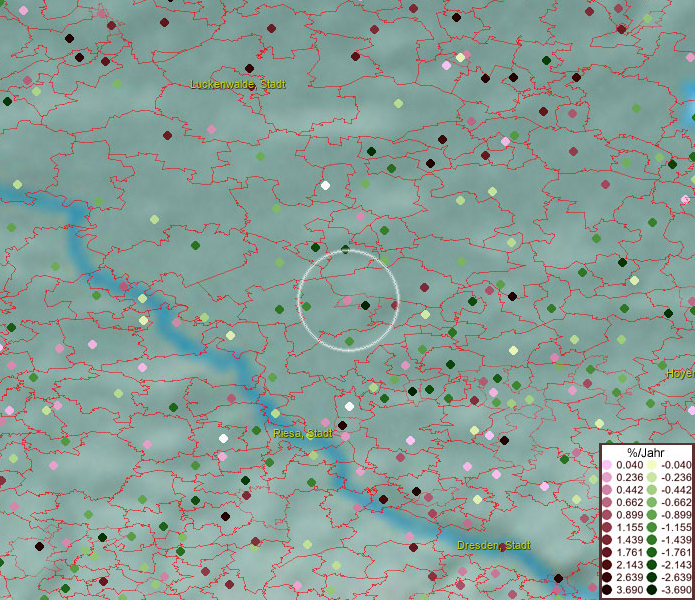Image resolution: width=695 pixels, height=600 pixels.
Task: Click the -1.439 legend swatch
Action: 652,540
